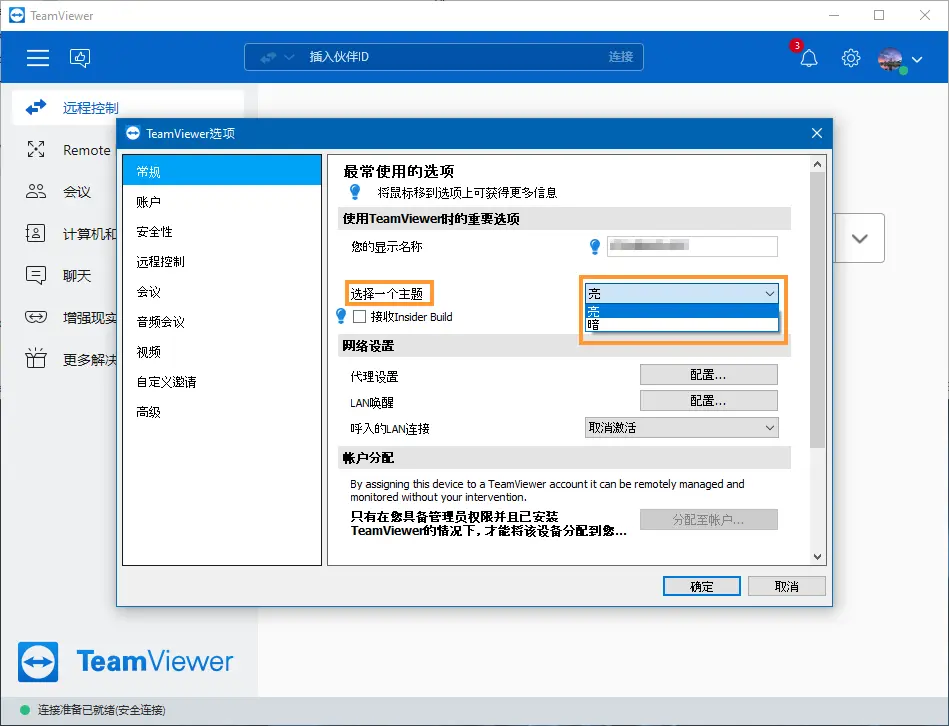The height and width of the screenshot is (726, 949).
Task: Click lightbulb icon beside Insider Build checkbox
Action: pos(341,316)
